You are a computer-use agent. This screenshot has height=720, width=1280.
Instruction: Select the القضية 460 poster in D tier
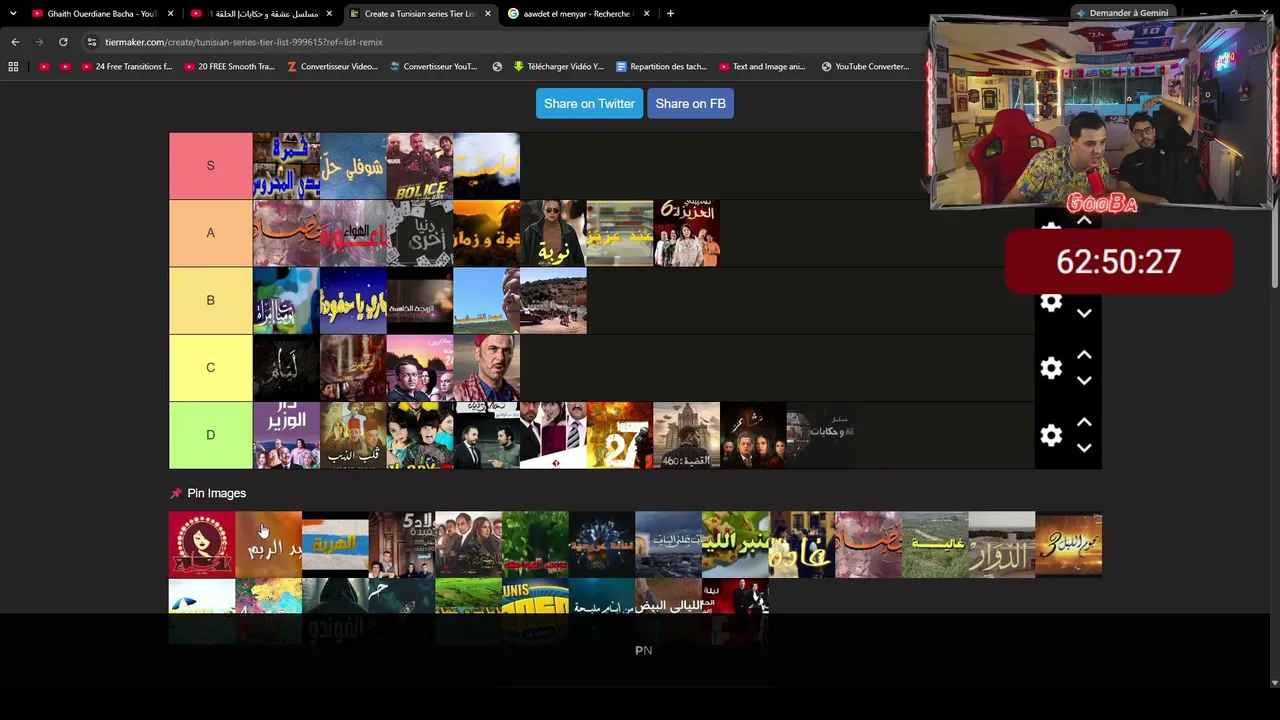click(687, 435)
